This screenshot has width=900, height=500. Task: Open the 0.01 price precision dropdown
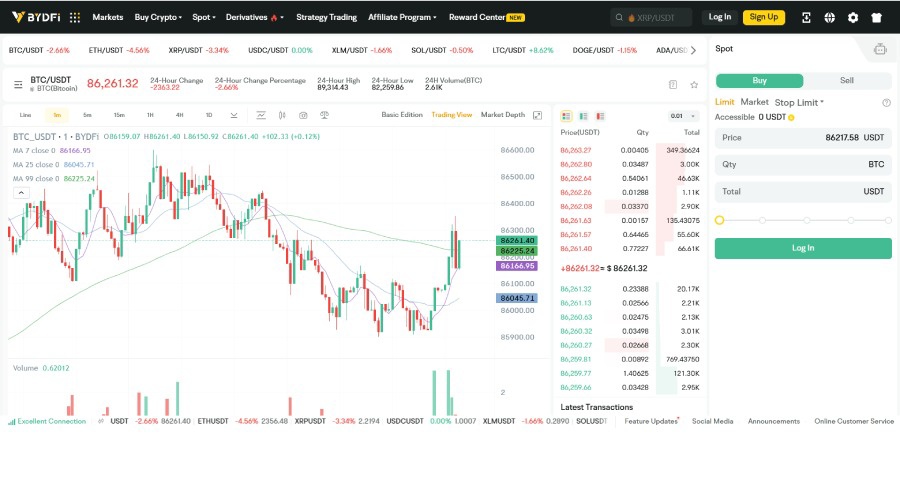point(682,116)
